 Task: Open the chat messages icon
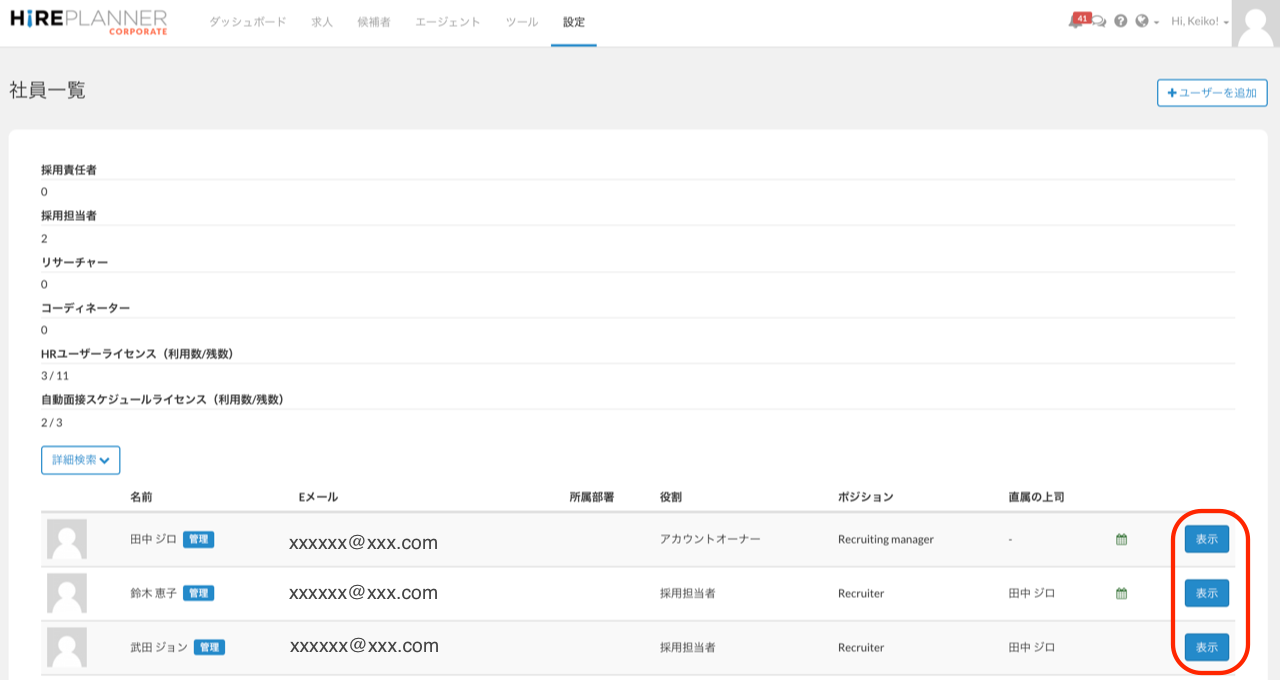[x=1099, y=22]
